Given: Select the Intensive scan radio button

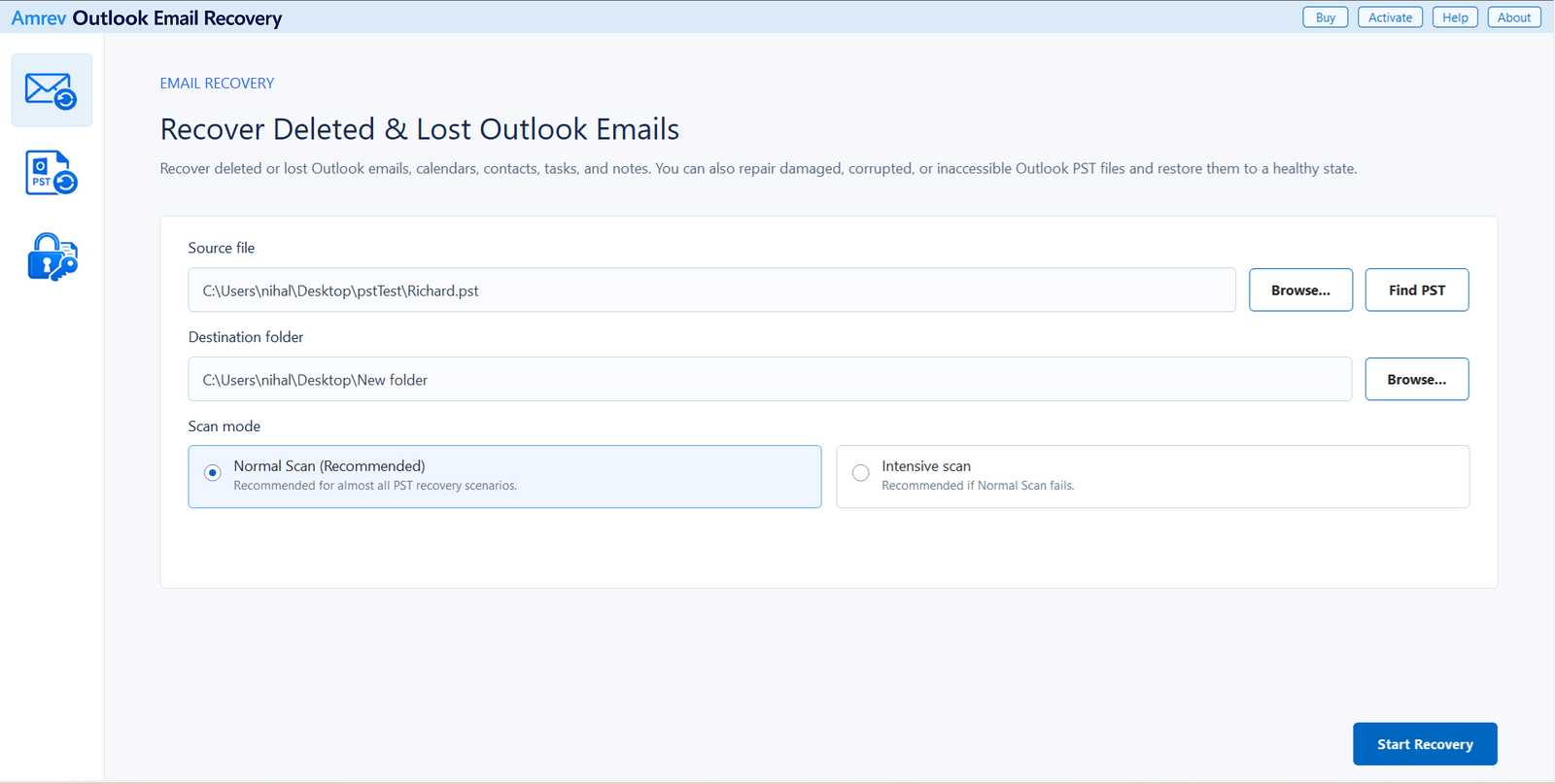Looking at the screenshot, I should (x=861, y=473).
